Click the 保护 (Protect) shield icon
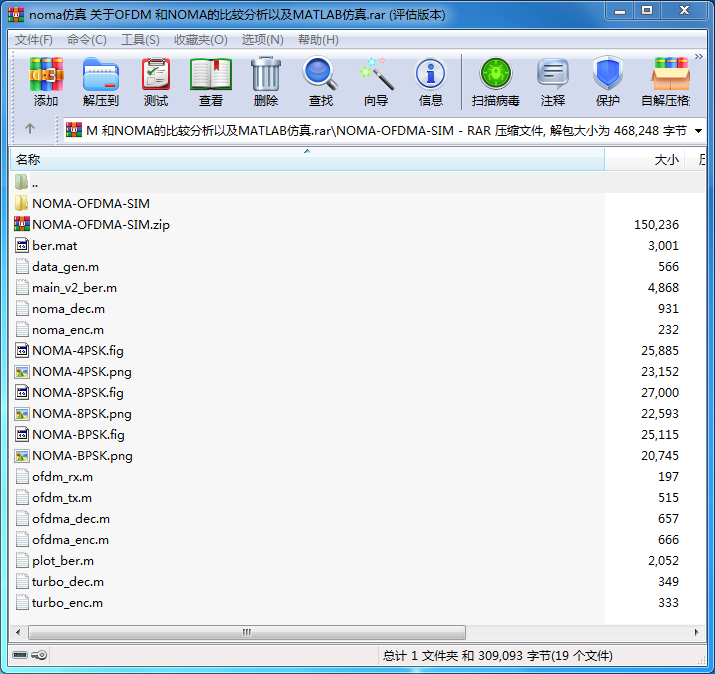The width and height of the screenshot is (715, 674). coord(608,73)
